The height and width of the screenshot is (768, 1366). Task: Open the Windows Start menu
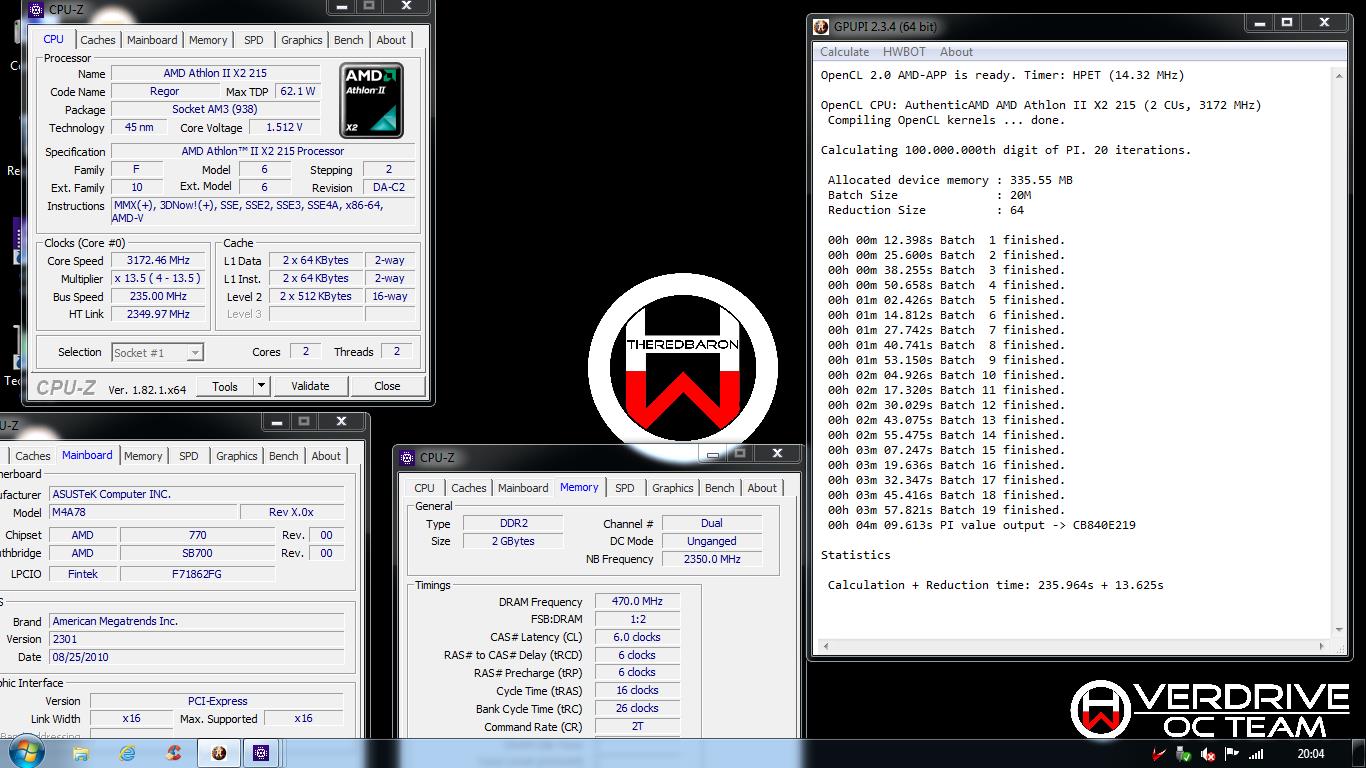pos(25,753)
